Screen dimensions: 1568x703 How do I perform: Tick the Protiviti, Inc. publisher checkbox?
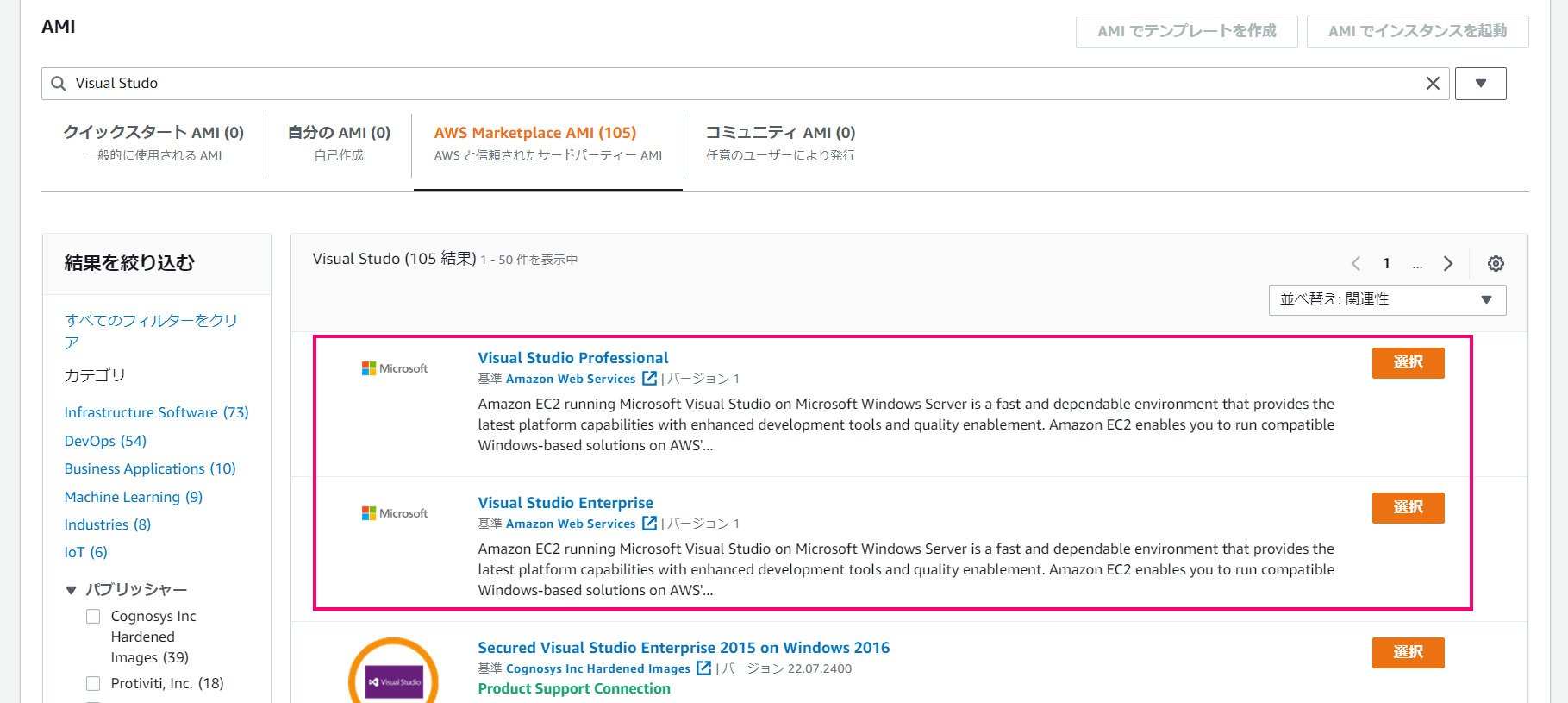pos(93,684)
